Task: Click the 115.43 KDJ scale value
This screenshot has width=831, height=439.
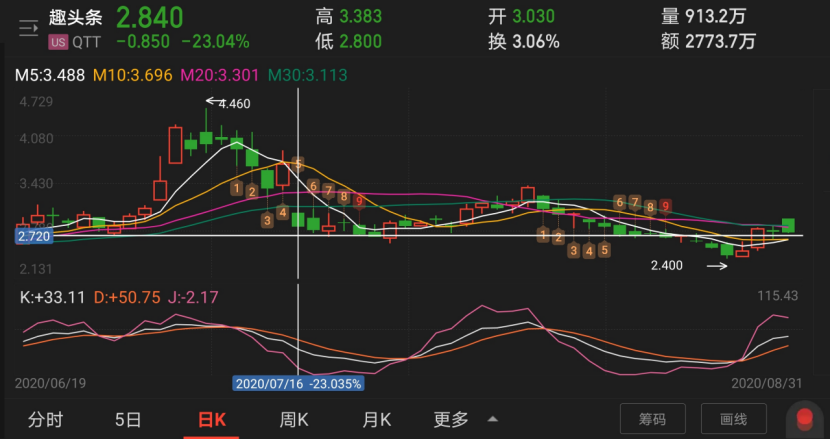Action: (777, 296)
